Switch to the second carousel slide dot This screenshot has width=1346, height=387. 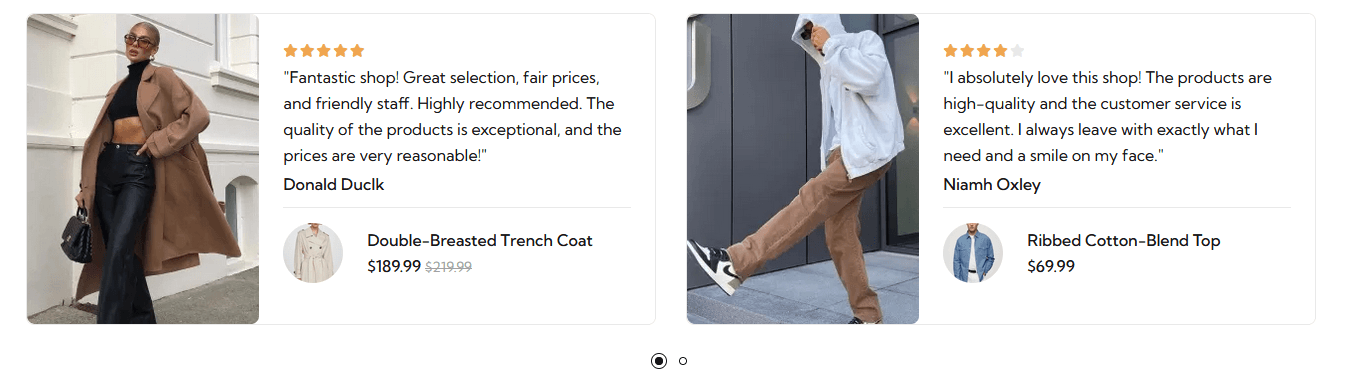(683, 361)
